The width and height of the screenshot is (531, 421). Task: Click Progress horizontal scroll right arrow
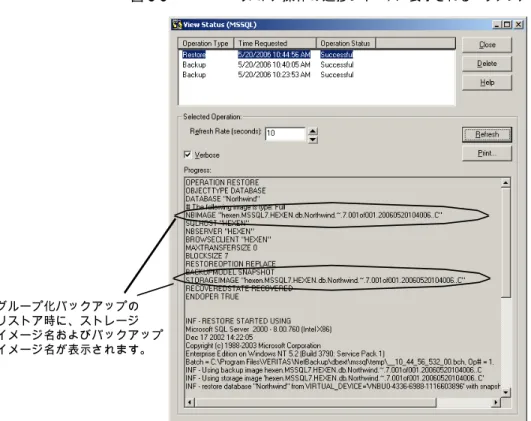(496, 402)
